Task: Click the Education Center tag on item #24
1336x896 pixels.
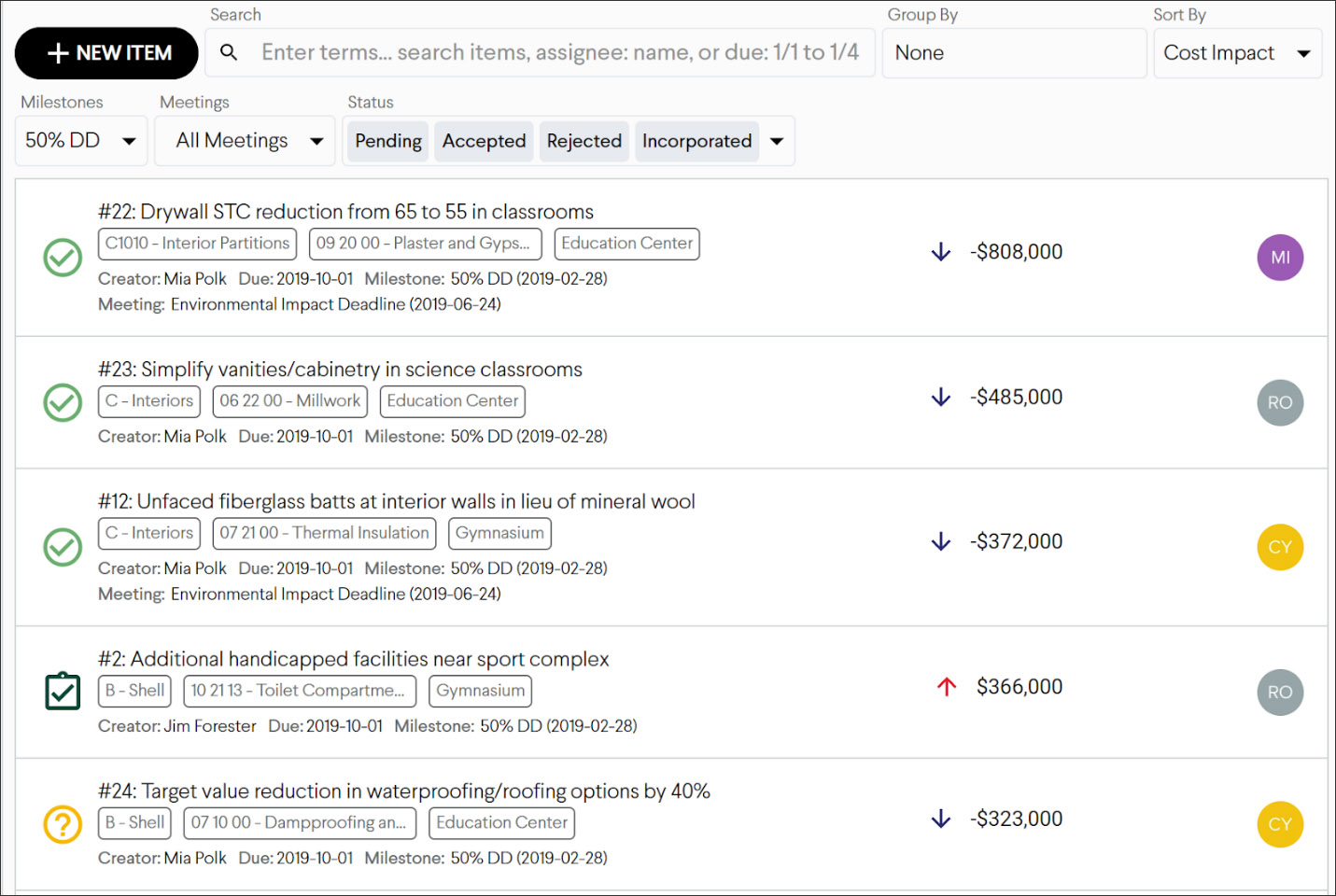Action: tap(501, 823)
